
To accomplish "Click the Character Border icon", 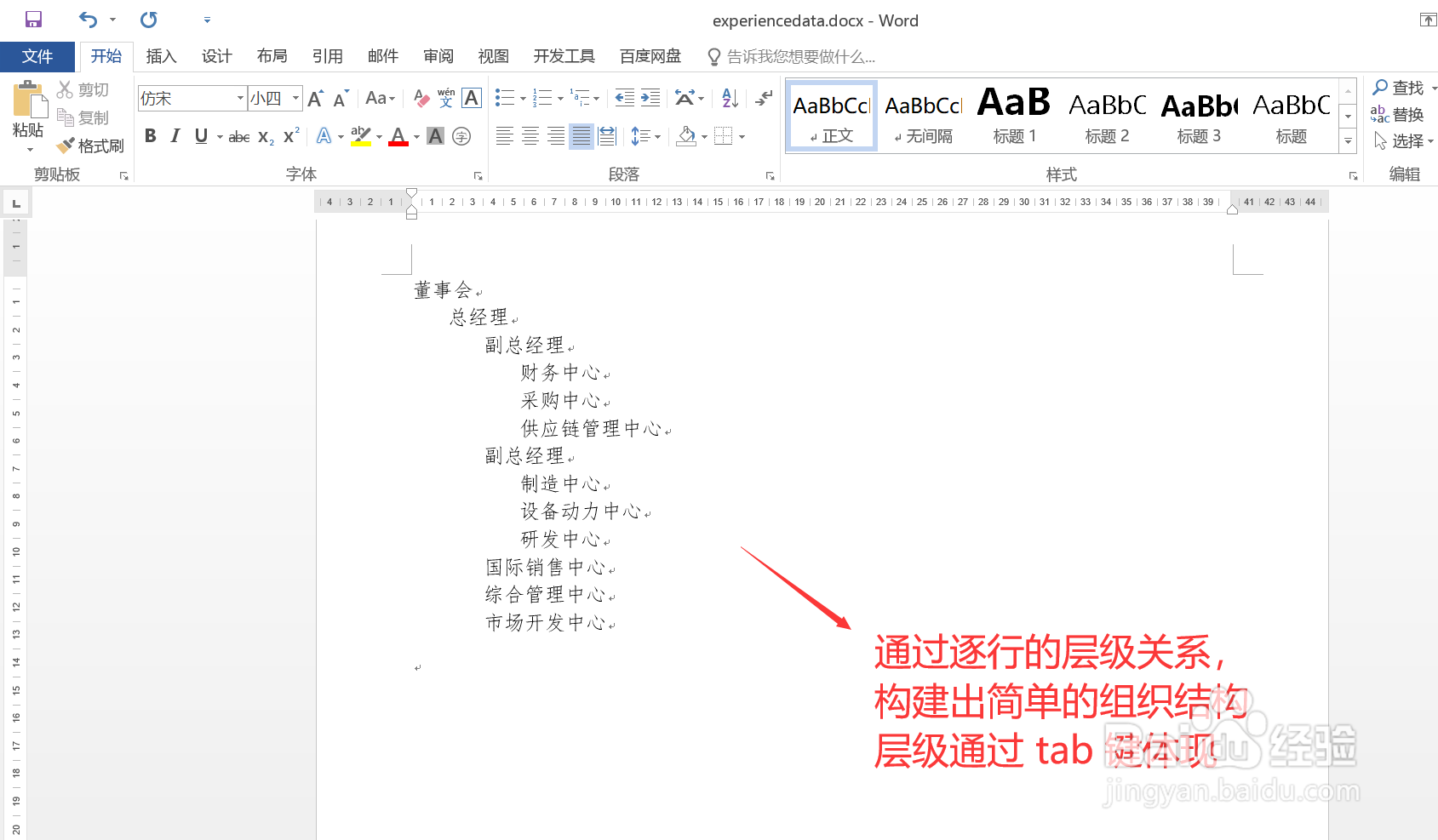I will pos(472,99).
